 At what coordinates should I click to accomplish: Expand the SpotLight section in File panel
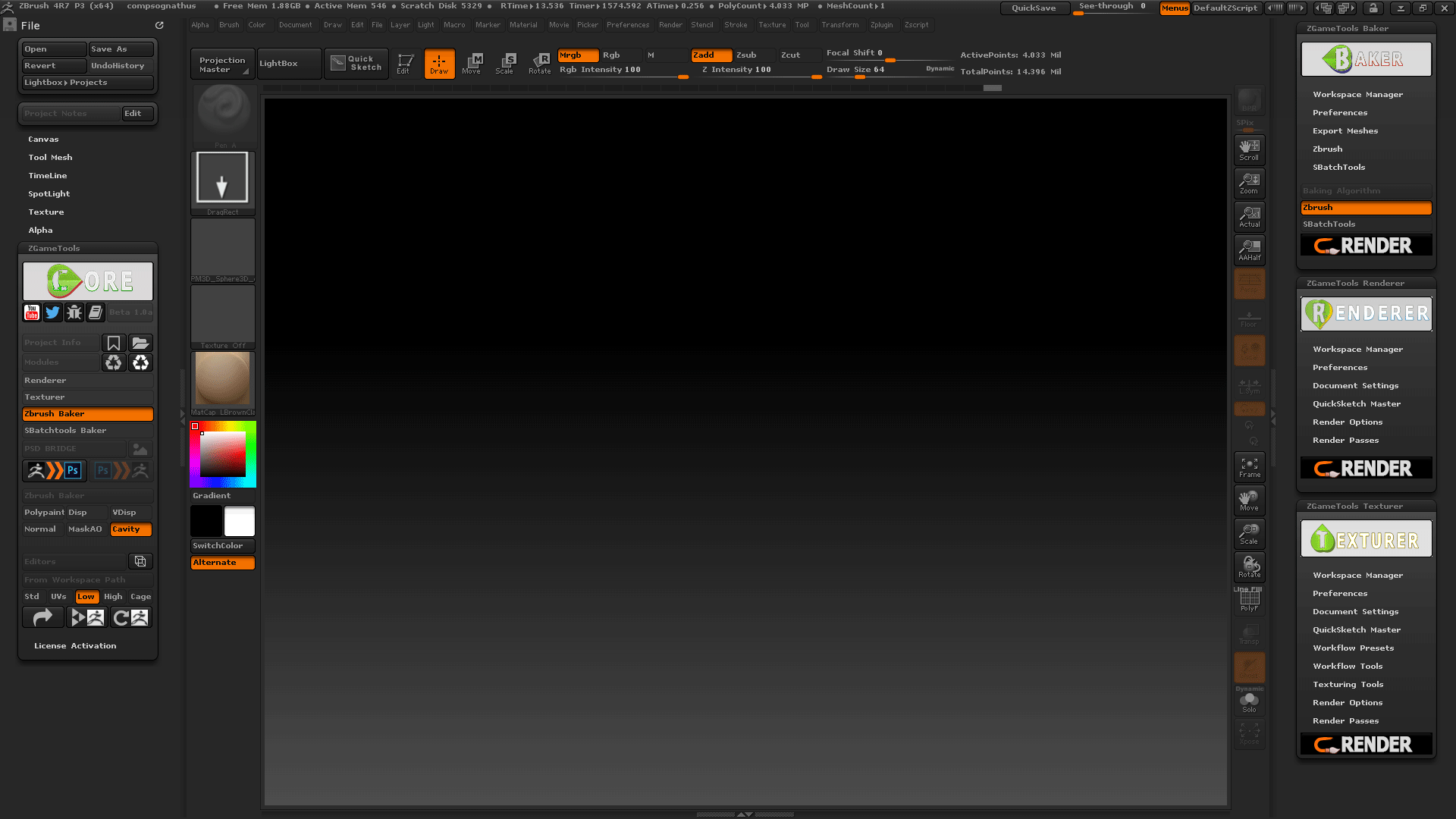coord(49,193)
